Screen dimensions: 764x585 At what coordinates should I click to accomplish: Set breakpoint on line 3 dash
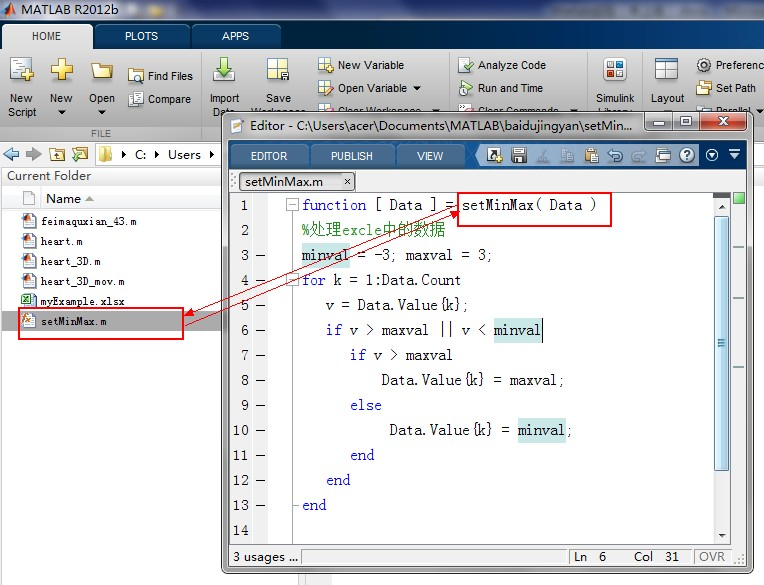click(x=261, y=255)
